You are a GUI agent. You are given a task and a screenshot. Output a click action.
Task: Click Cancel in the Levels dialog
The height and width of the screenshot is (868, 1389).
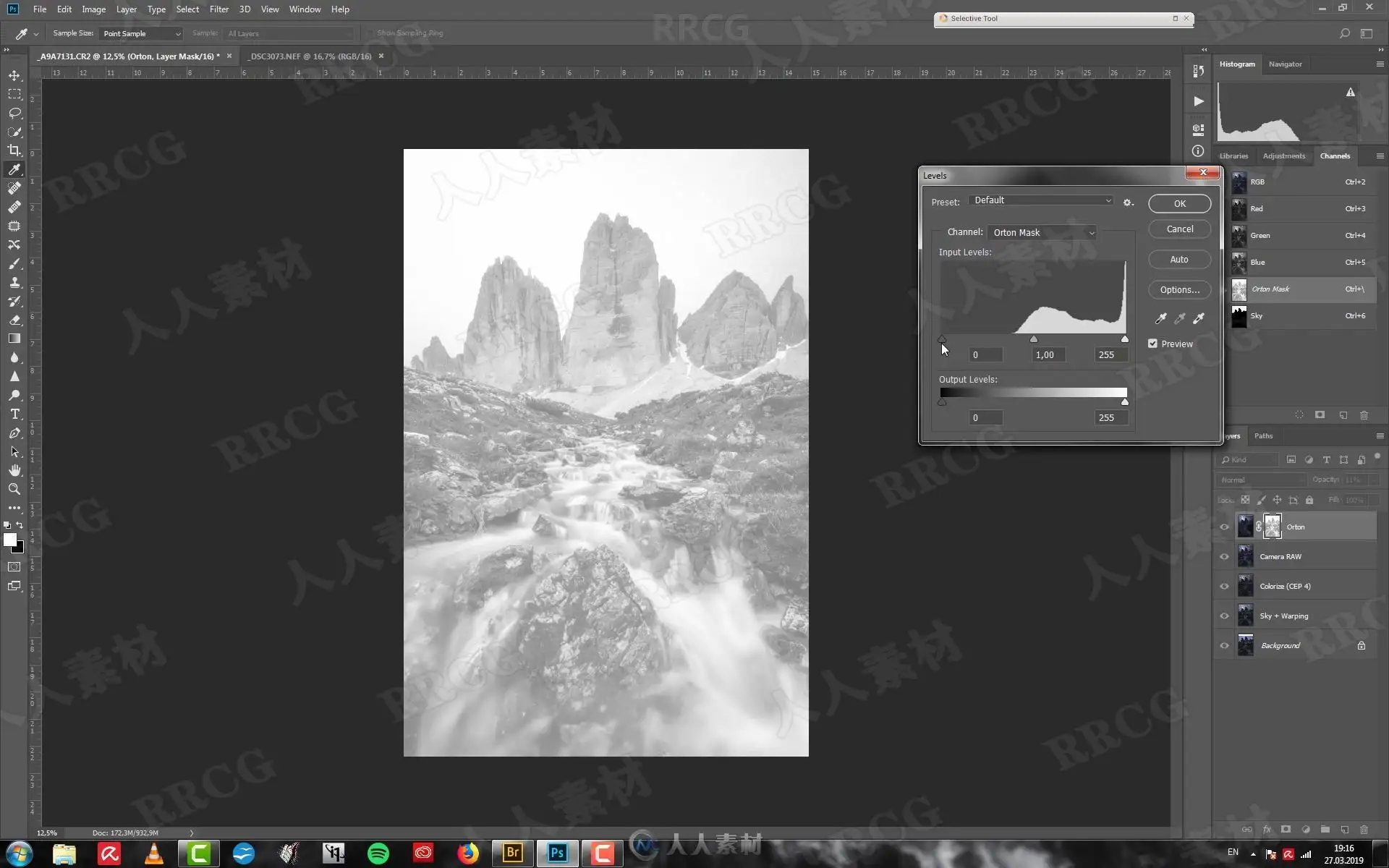[x=1179, y=229]
